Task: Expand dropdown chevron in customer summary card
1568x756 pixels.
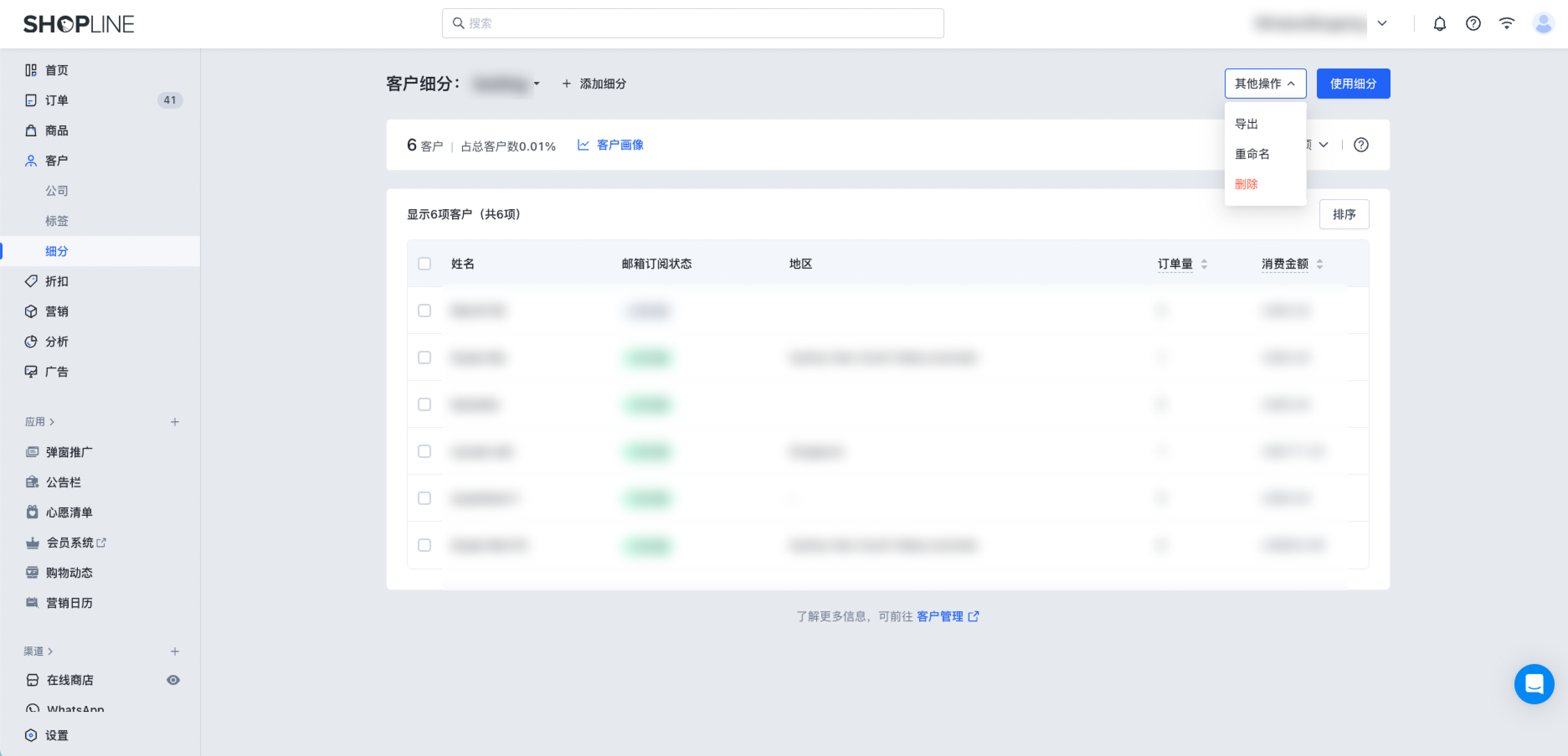Action: click(x=1323, y=145)
